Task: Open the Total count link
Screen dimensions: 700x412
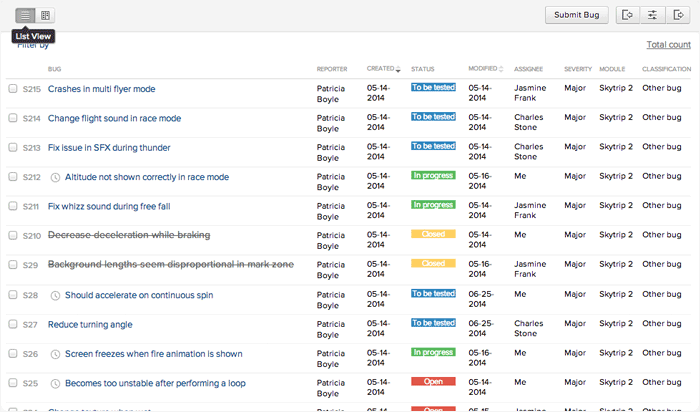Action: coord(668,45)
